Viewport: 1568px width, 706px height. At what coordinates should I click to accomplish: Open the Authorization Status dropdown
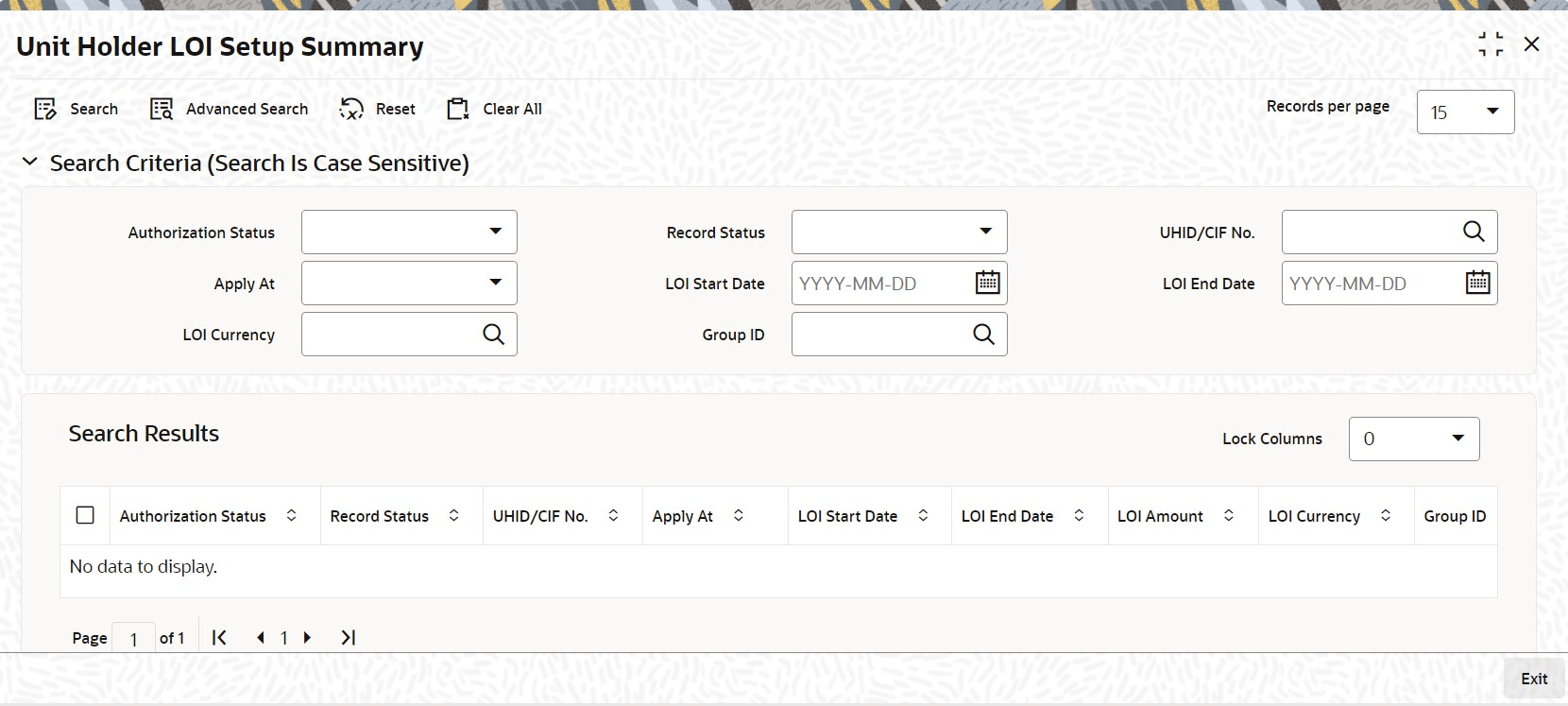(x=409, y=232)
